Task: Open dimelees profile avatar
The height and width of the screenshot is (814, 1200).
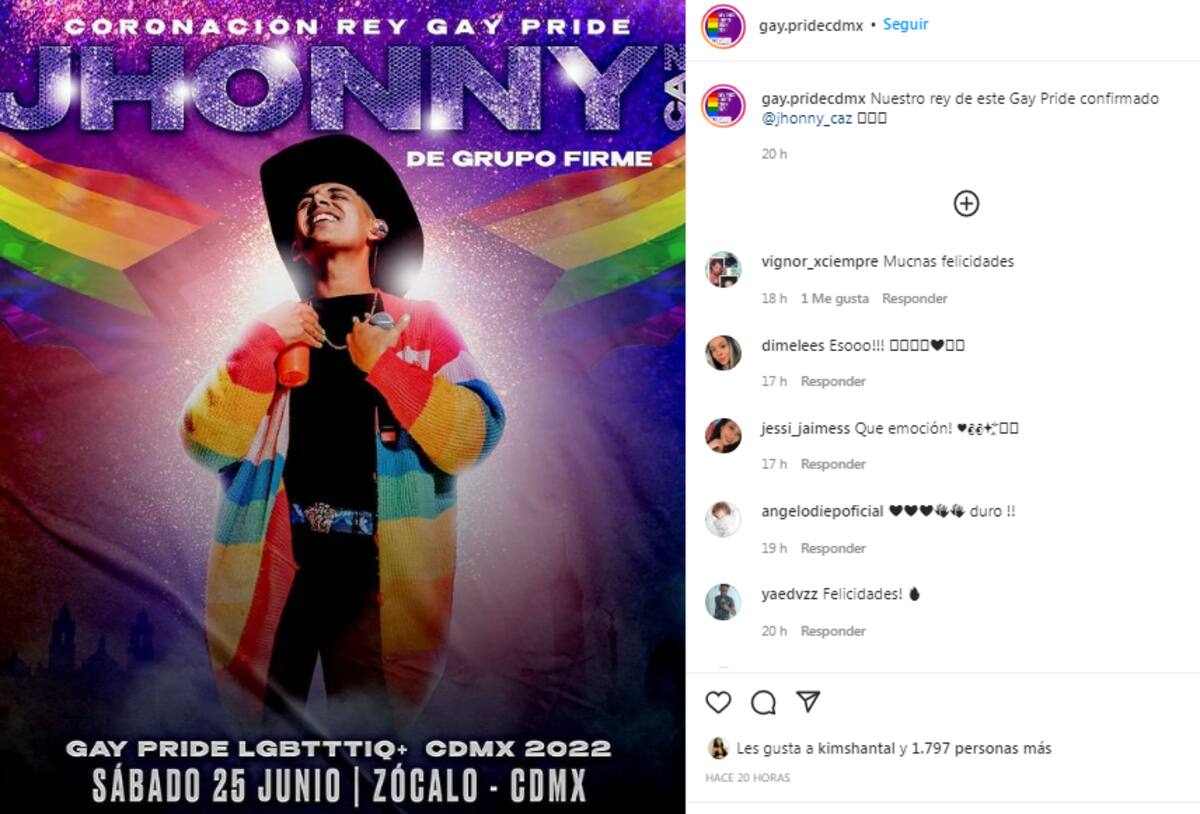Action: 723,353
